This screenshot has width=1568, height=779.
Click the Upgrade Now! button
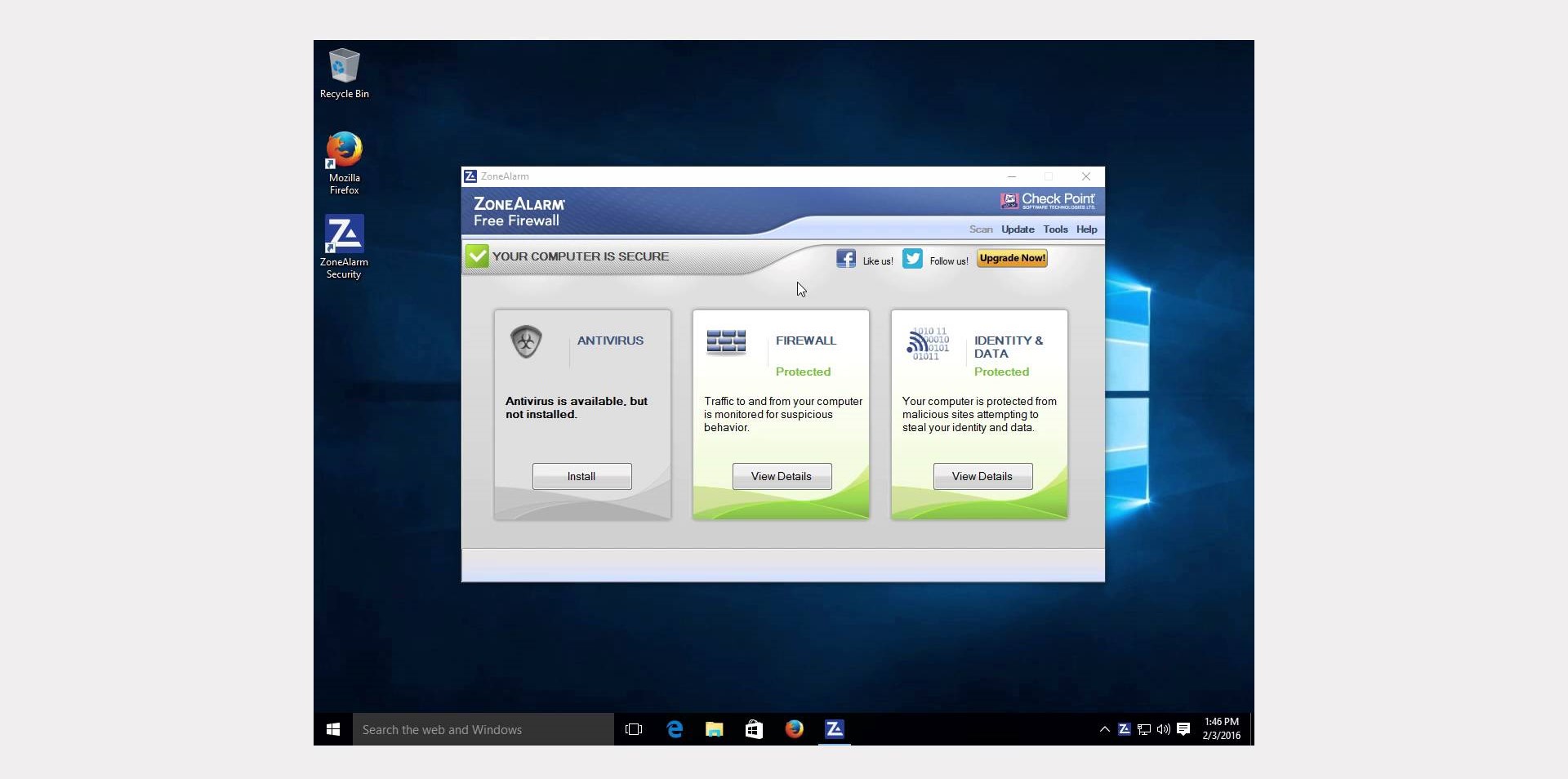coord(1012,258)
